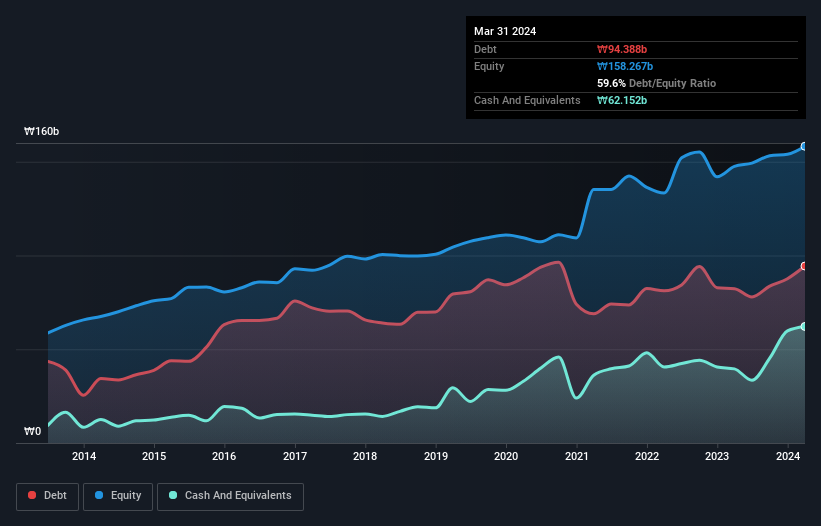Toggle the Debt legend button
This screenshot has height=526, width=821.
pyautogui.click(x=47, y=496)
